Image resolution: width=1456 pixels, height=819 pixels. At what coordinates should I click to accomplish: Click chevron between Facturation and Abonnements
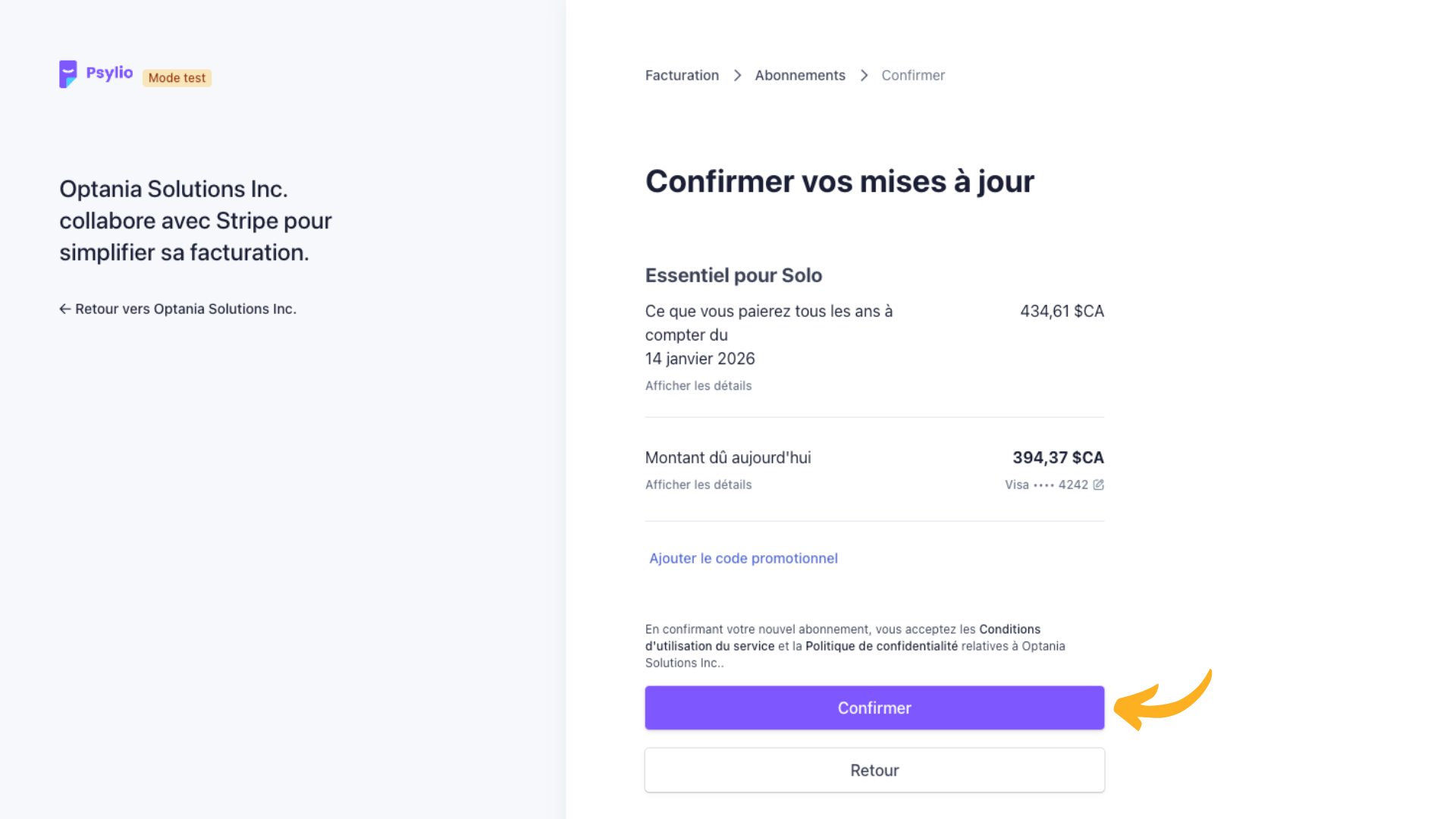click(737, 75)
